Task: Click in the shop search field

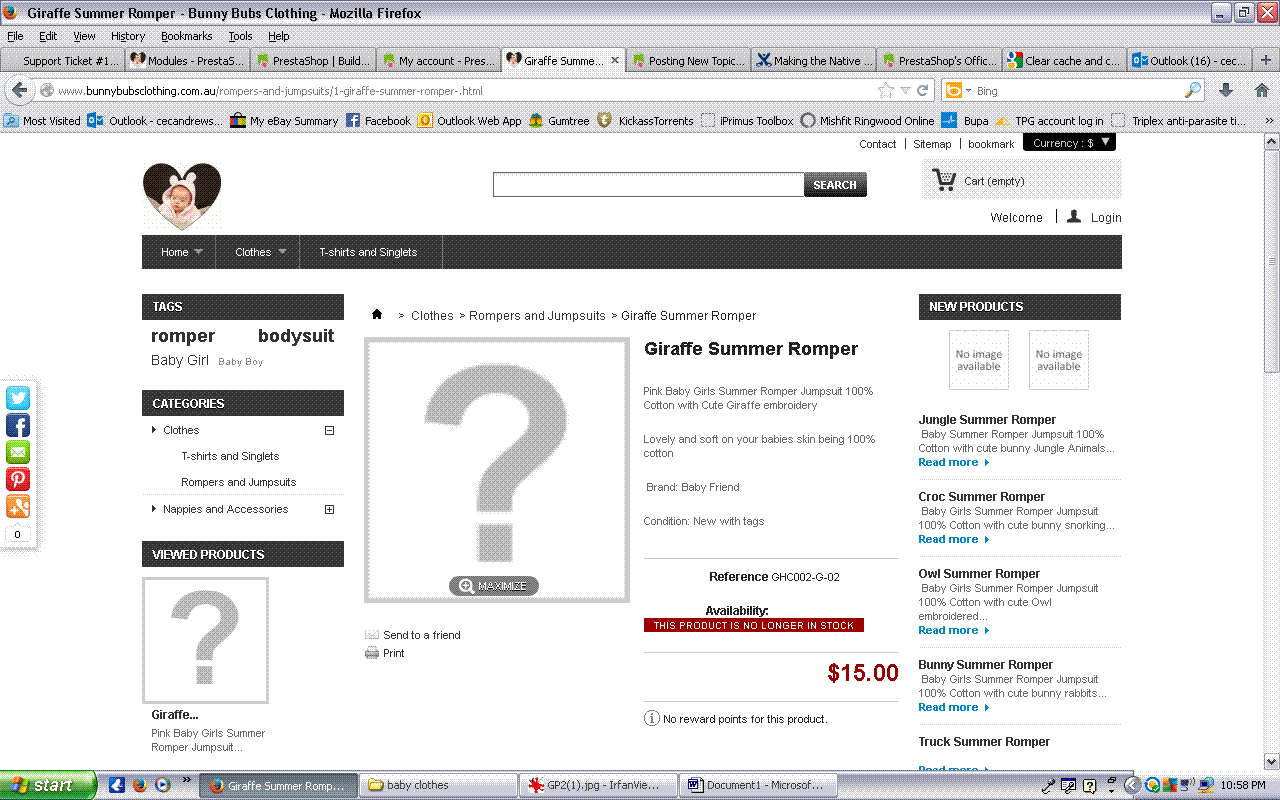Action: [x=649, y=185]
